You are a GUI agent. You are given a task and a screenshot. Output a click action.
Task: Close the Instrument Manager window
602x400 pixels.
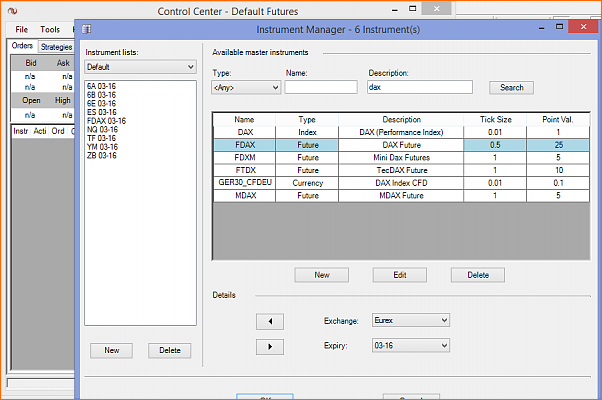(x=583, y=26)
